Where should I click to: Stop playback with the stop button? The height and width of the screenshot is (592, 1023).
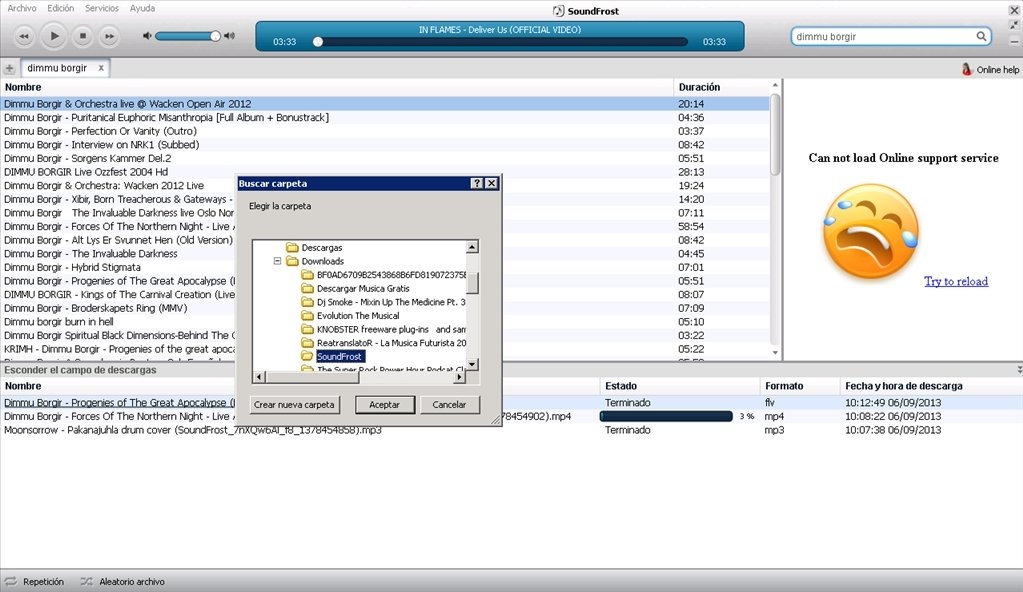[x=83, y=37]
